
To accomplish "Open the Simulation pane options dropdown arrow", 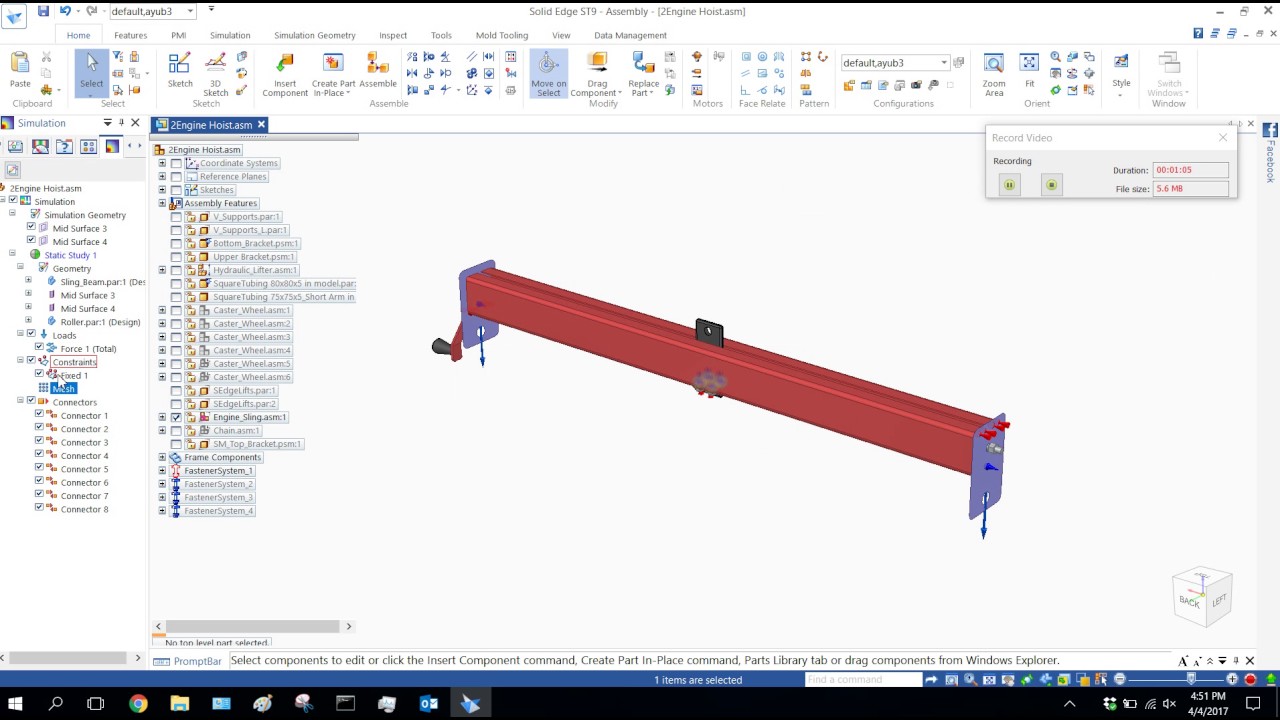I will 107,123.
